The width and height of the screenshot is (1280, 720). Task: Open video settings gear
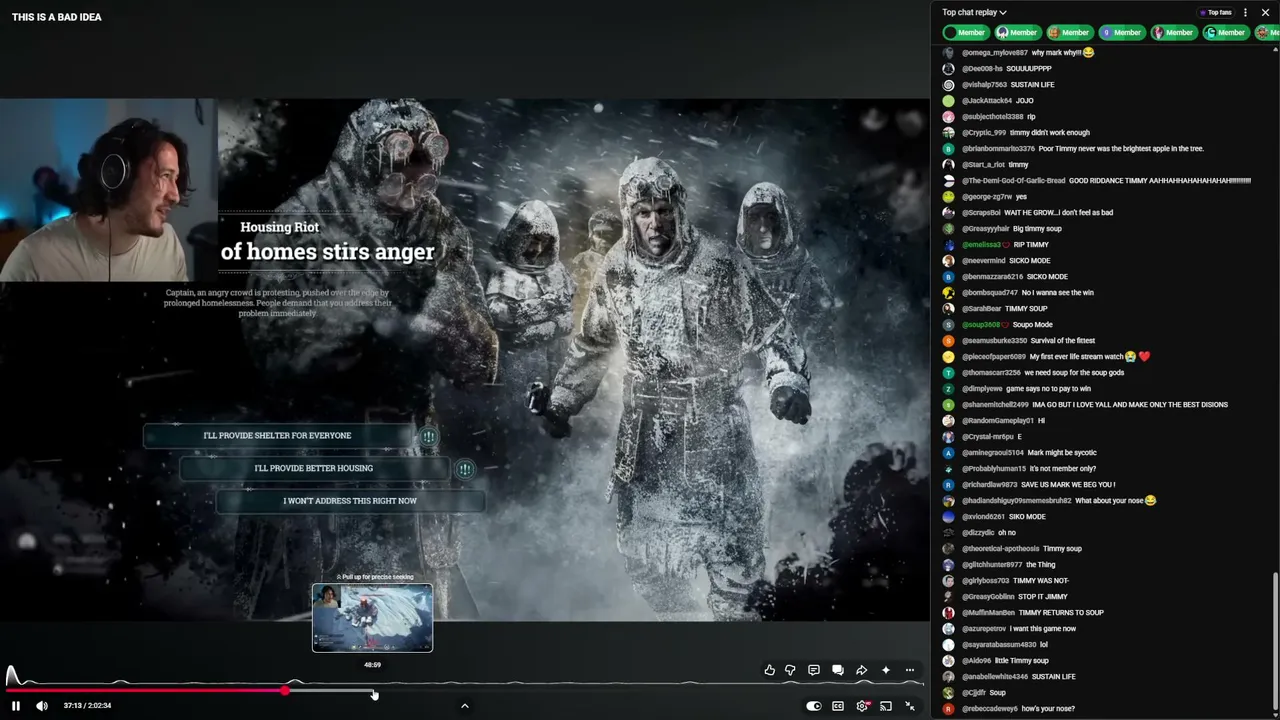(x=862, y=706)
